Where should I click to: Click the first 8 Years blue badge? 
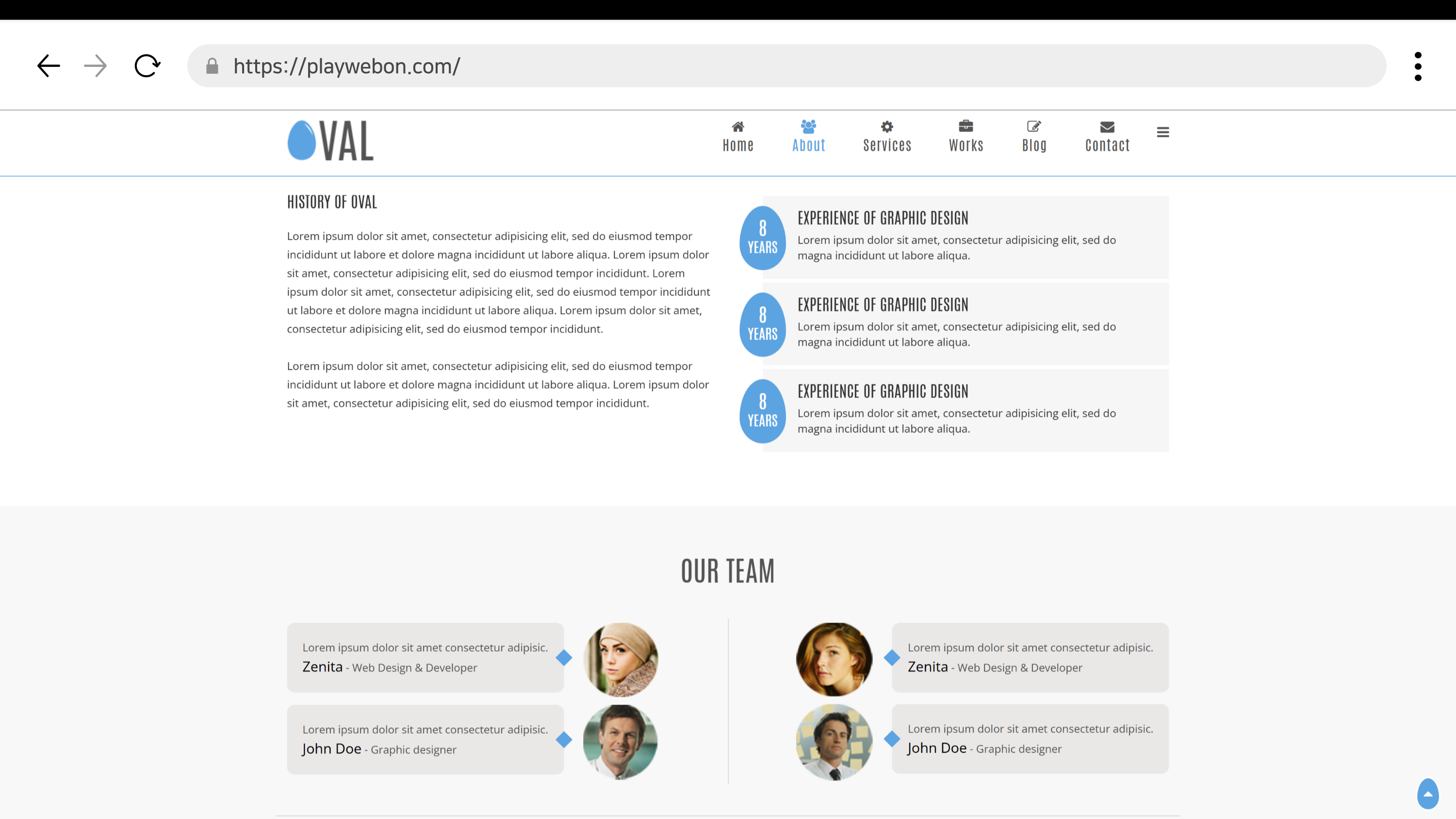tap(763, 237)
